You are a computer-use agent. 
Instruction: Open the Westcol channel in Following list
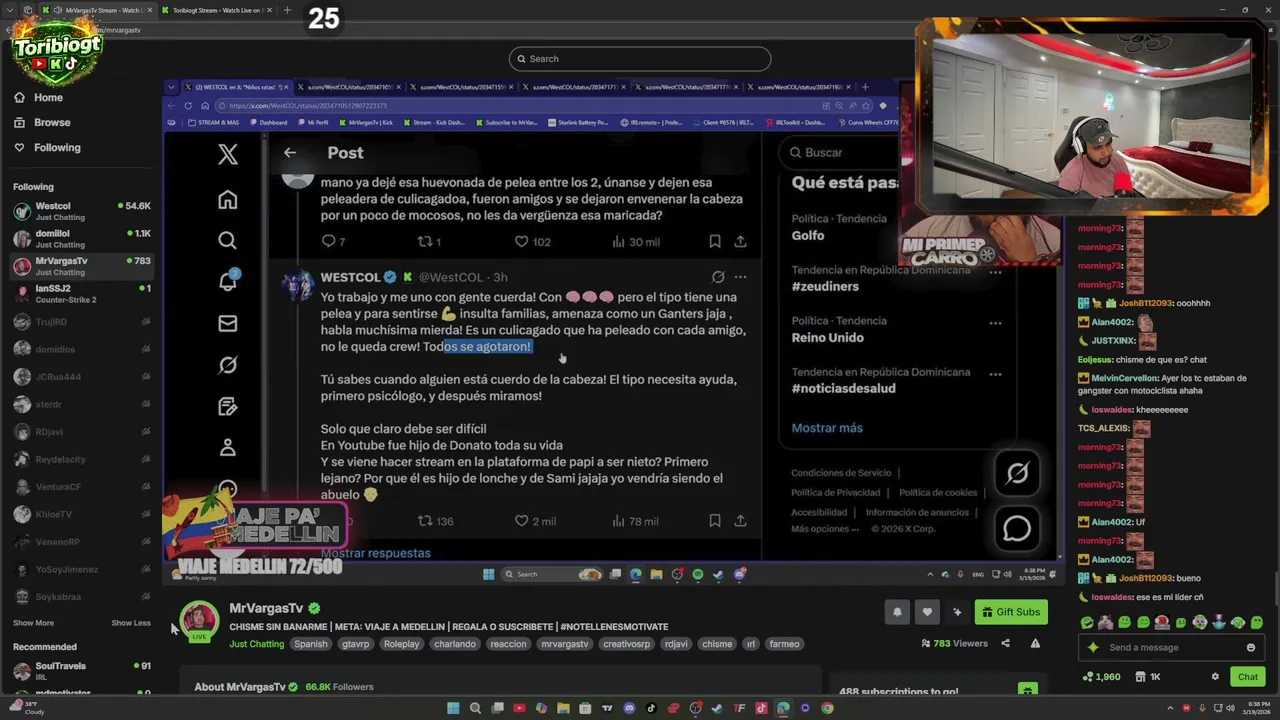point(80,210)
